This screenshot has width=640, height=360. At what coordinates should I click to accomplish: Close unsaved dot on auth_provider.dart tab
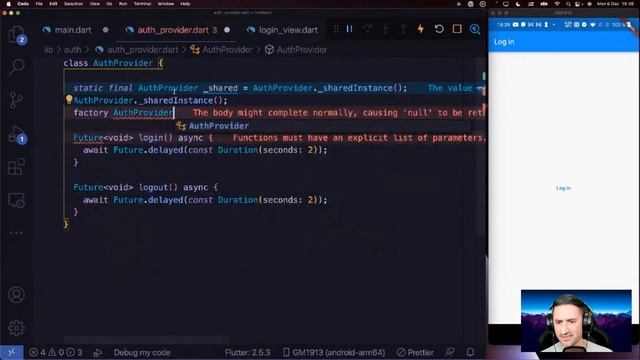point(227,30)
